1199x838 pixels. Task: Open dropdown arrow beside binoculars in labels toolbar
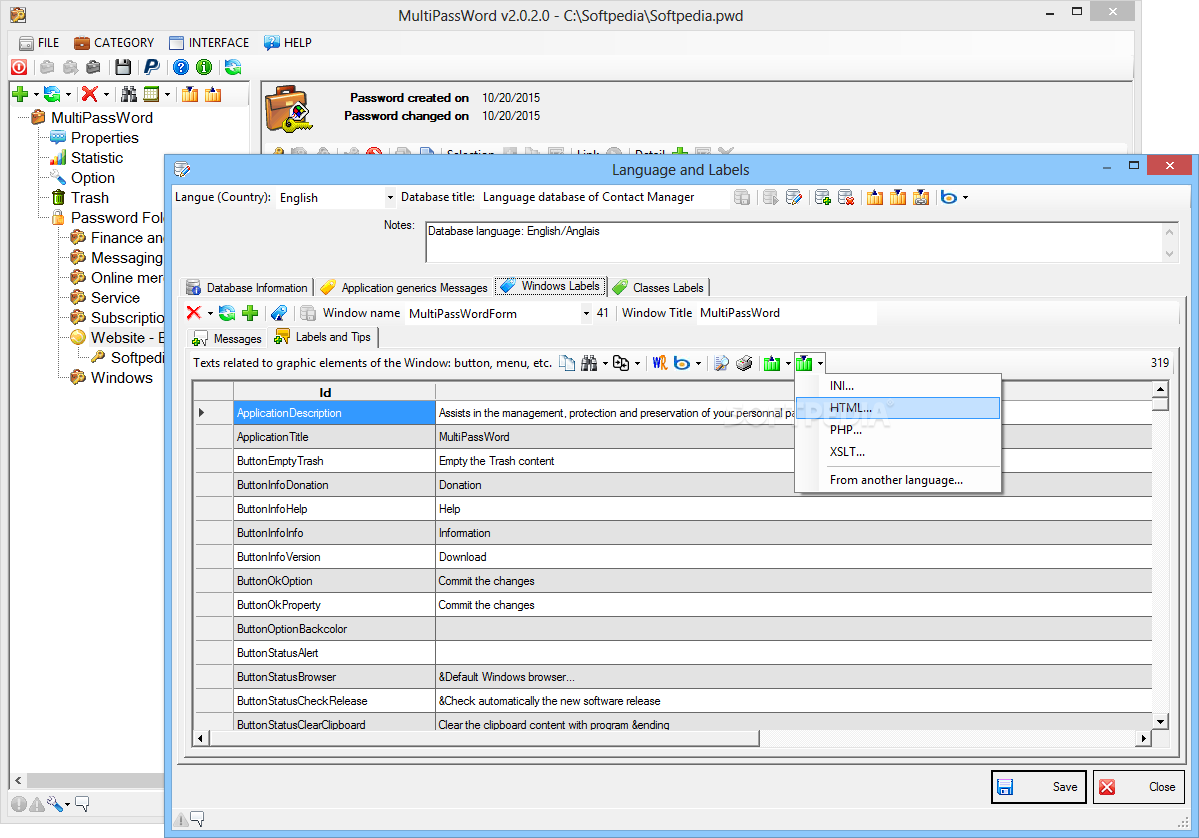click(605, 364)
